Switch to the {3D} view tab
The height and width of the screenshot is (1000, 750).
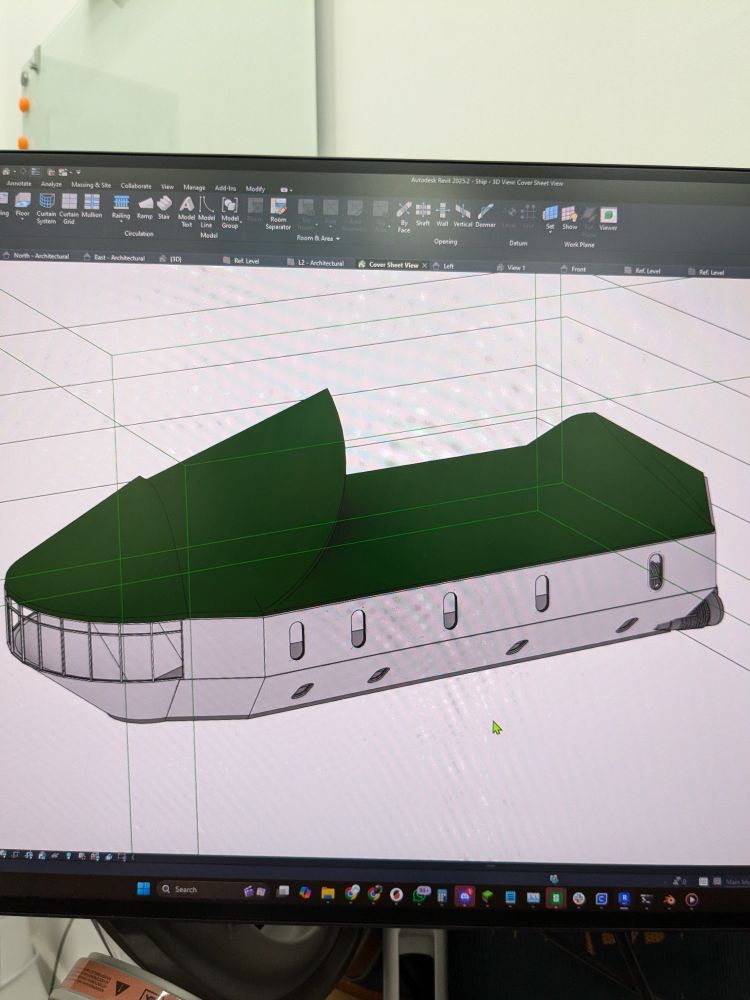click(x=171, y=259)
